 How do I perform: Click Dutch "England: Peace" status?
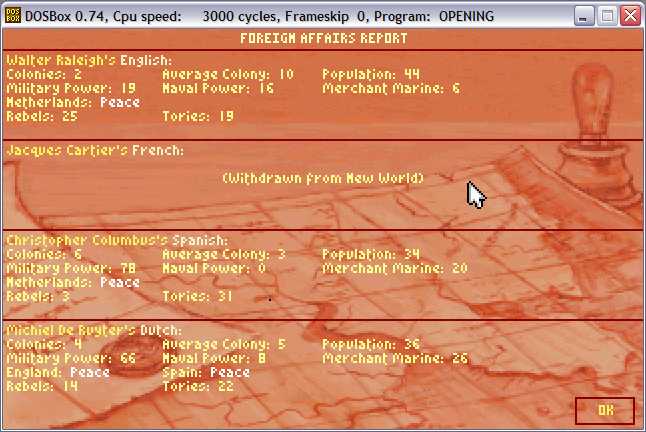click(x=58, y=372)
